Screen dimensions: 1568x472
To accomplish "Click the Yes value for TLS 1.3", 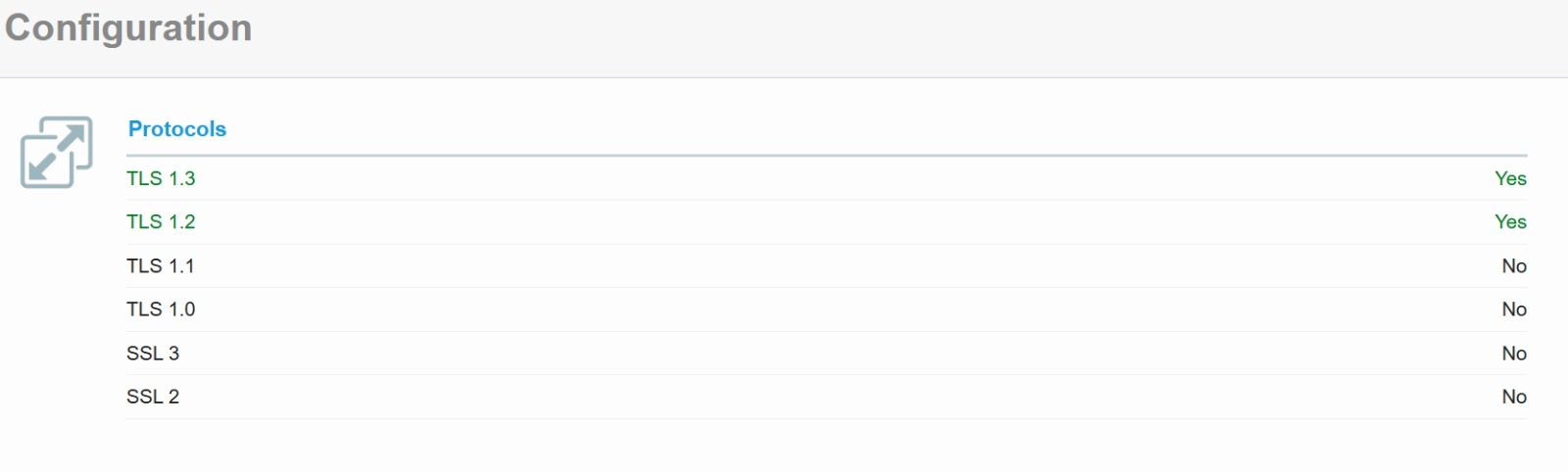I will [x=1510, y=178].
